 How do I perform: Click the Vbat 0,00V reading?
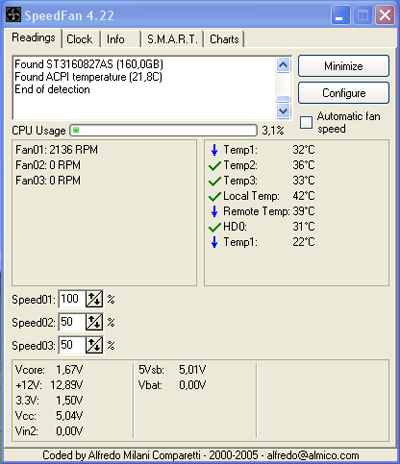point(172,385)
